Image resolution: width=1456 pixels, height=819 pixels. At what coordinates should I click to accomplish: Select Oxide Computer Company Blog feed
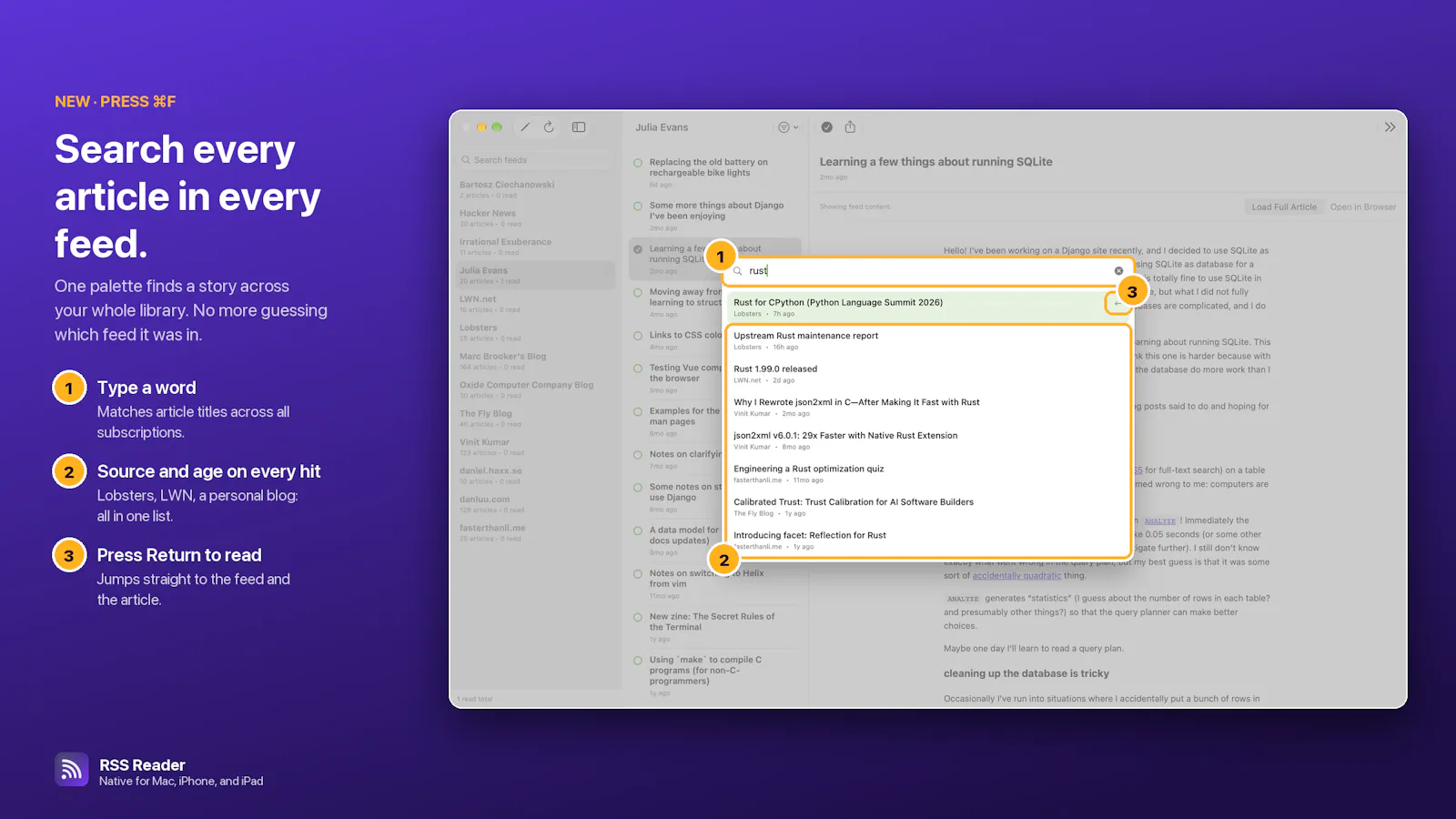tap(537, 389)
